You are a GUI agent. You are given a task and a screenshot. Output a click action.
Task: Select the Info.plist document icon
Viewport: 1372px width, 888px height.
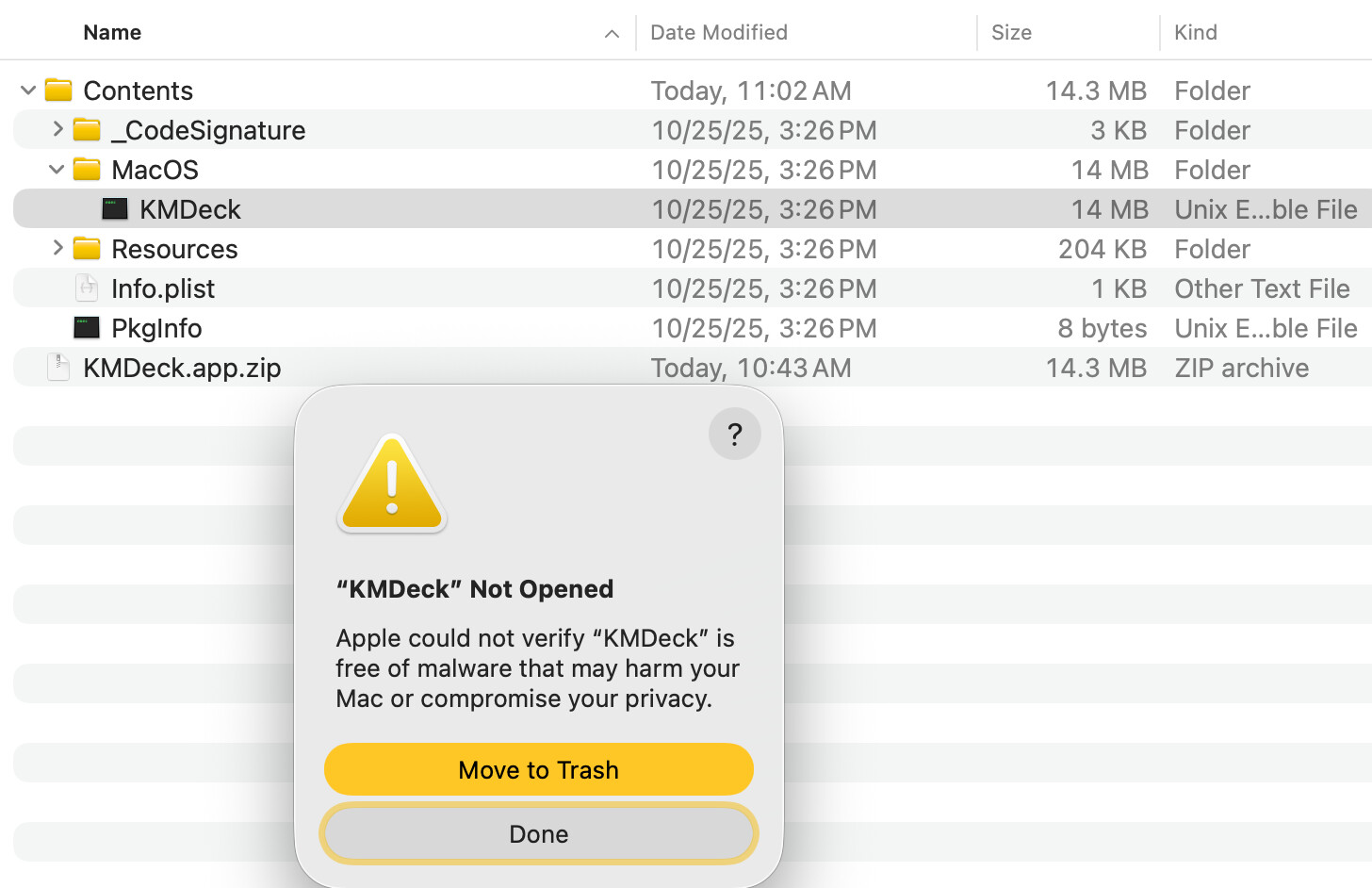[x=87, y=288]
